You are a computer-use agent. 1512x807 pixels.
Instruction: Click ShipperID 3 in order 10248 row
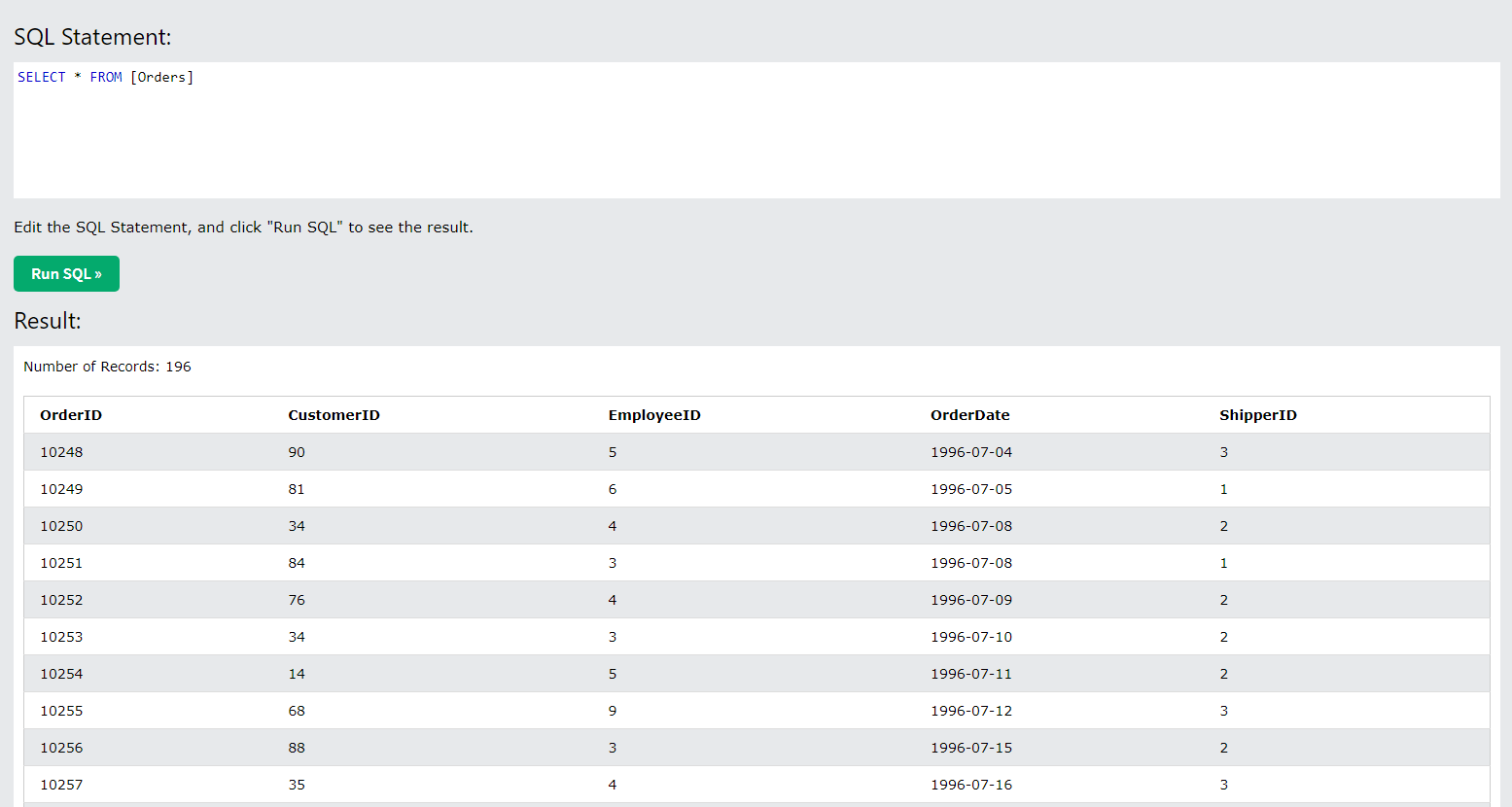point(1224,452)
